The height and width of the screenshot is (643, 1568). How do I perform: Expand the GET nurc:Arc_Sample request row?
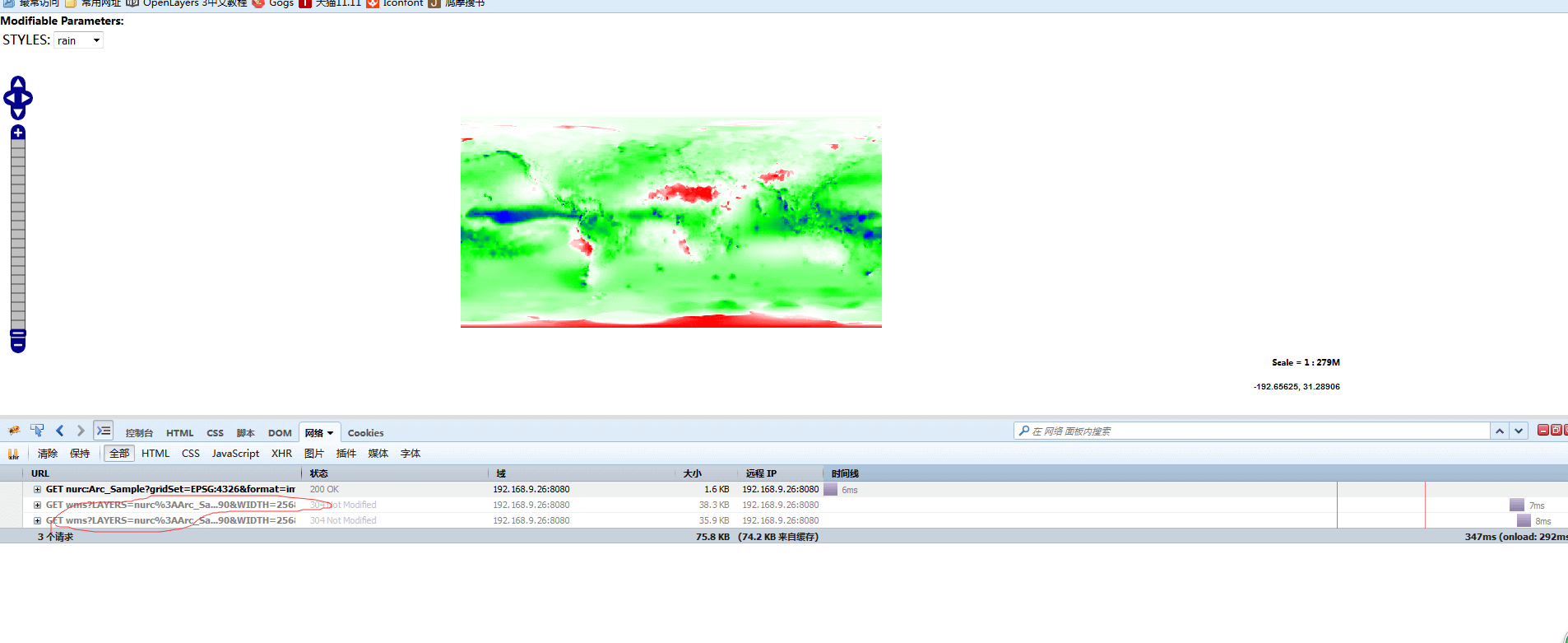(x=37, y=489)
